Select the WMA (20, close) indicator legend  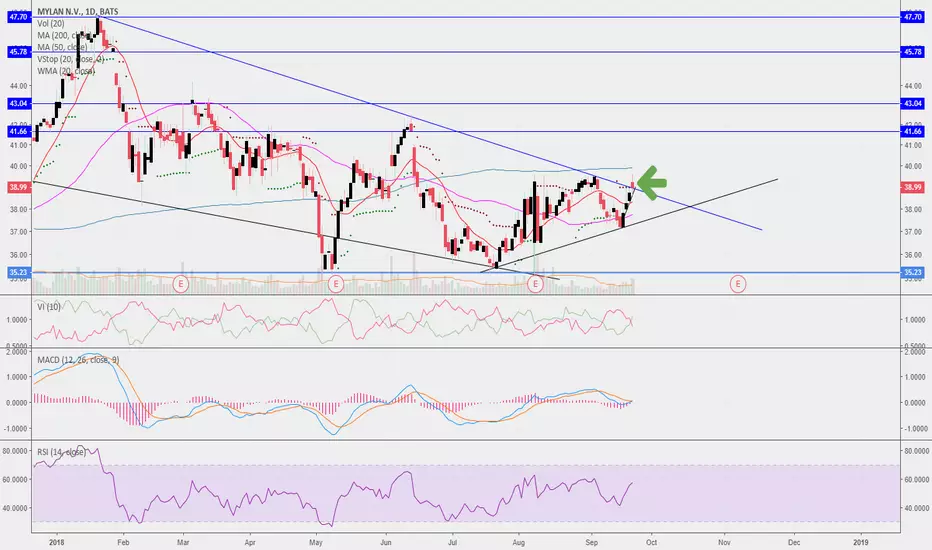click(65, 71)
